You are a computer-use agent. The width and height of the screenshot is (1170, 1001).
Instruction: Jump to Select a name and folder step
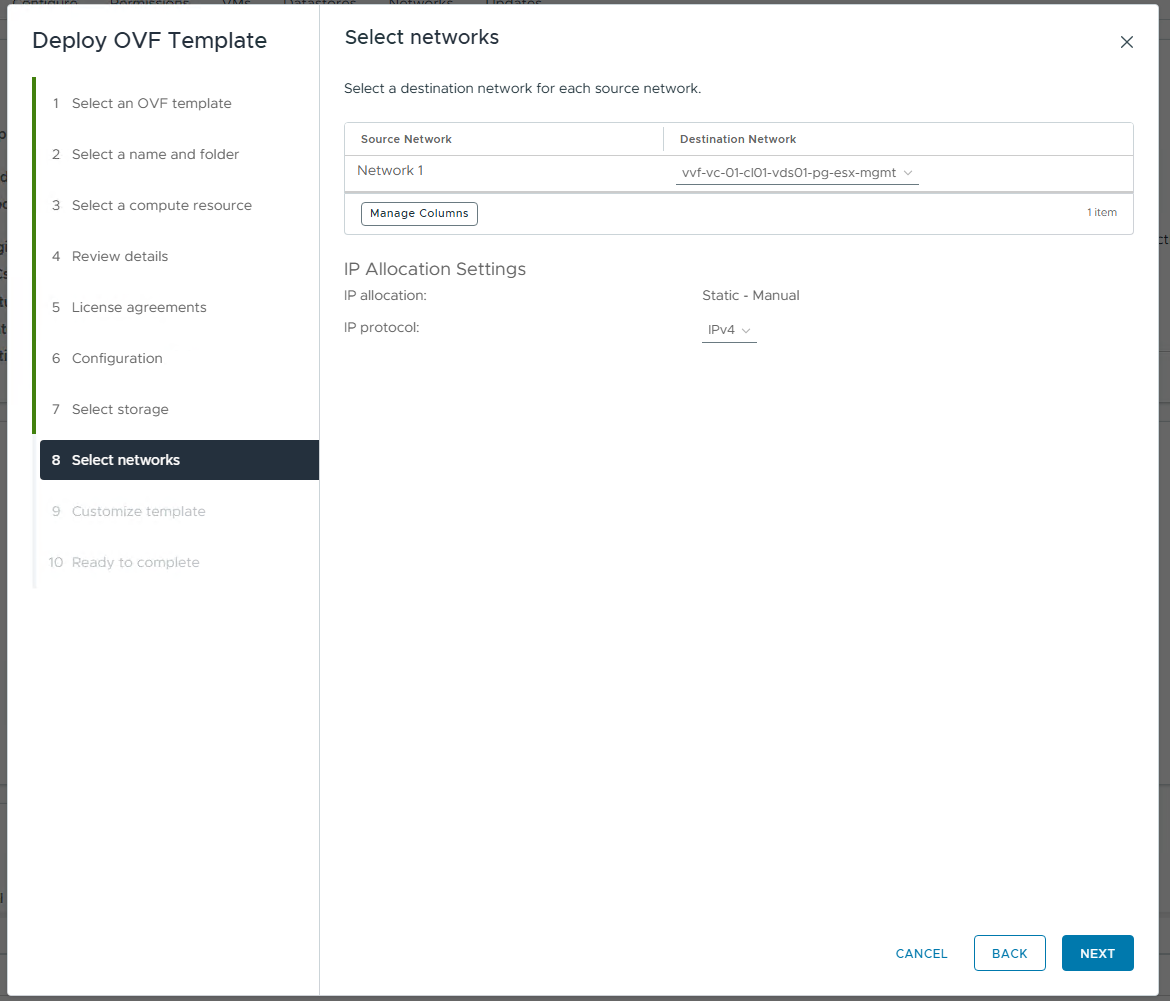coord(155,154)
